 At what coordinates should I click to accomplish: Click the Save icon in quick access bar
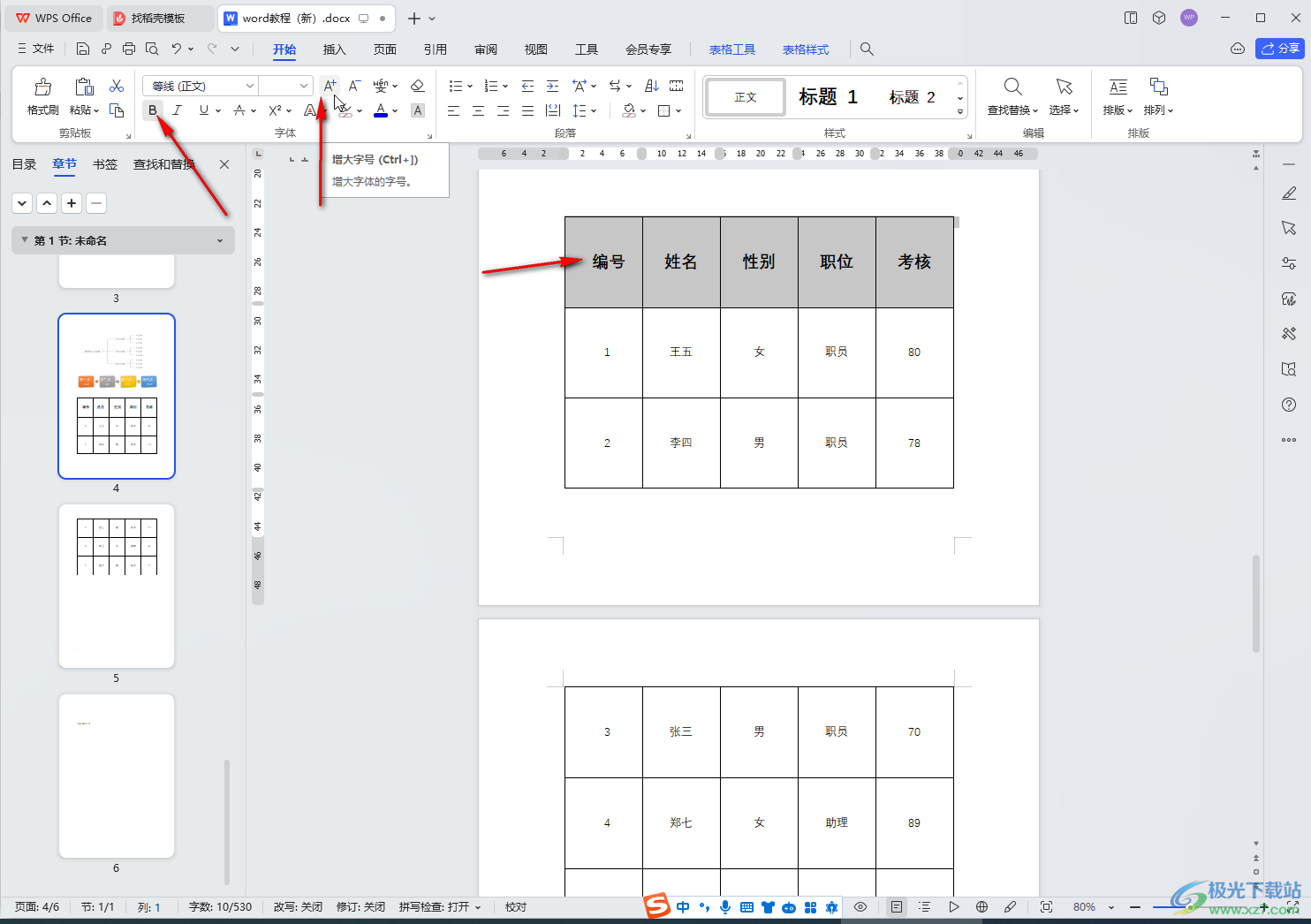83,49
